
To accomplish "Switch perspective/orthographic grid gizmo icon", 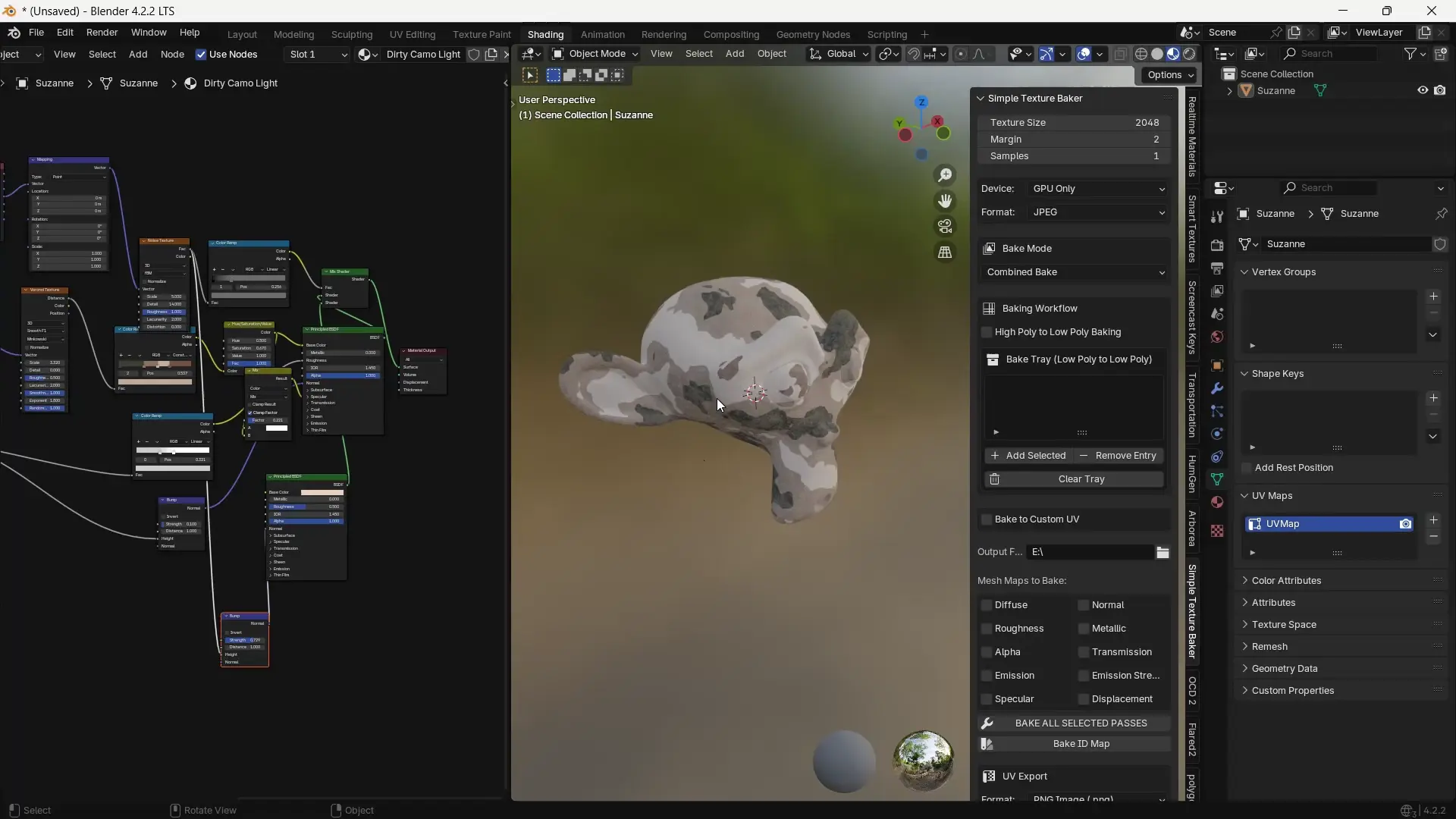I will 945,253.
